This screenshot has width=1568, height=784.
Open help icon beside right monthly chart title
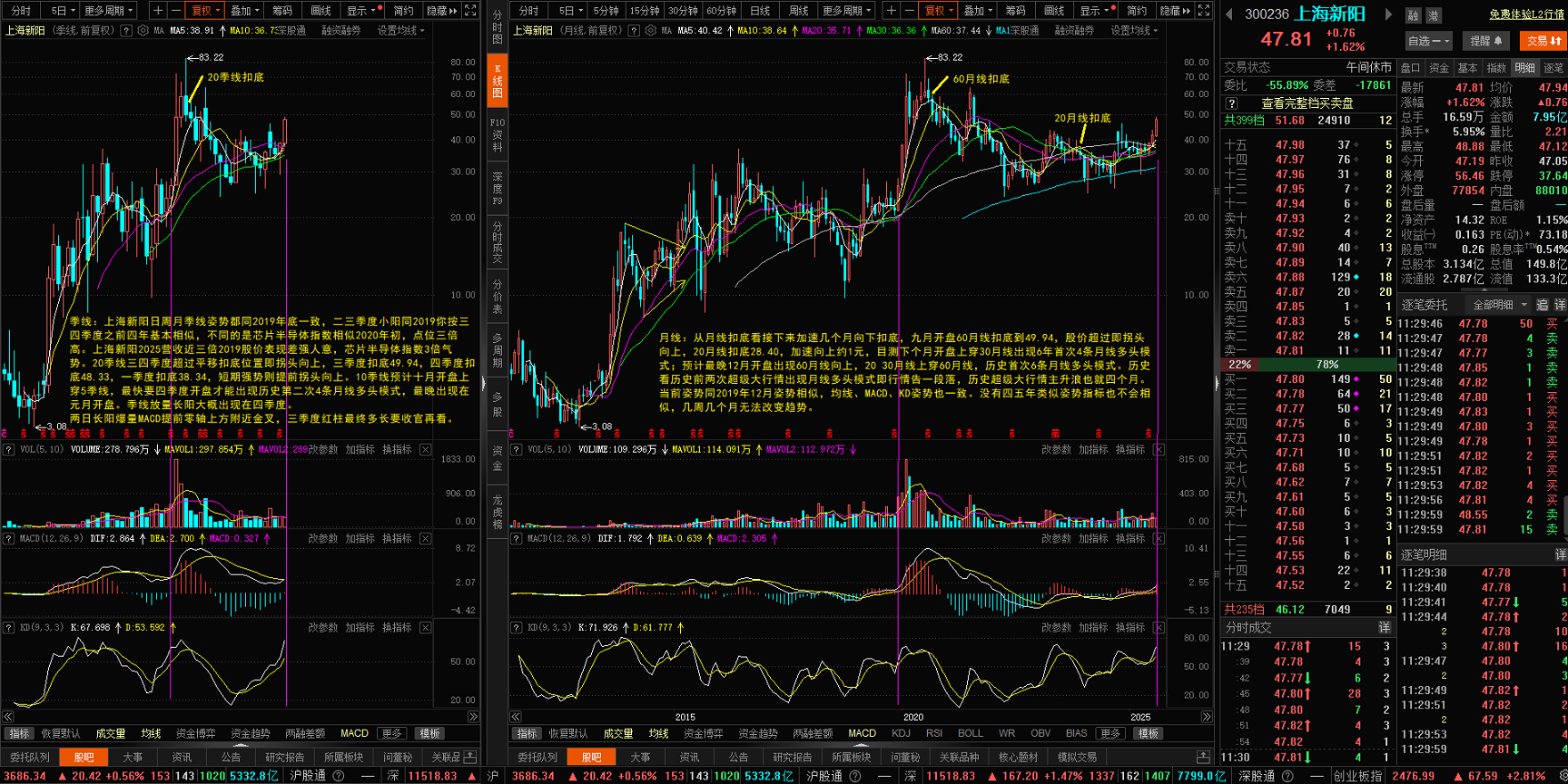coord(634,30)
